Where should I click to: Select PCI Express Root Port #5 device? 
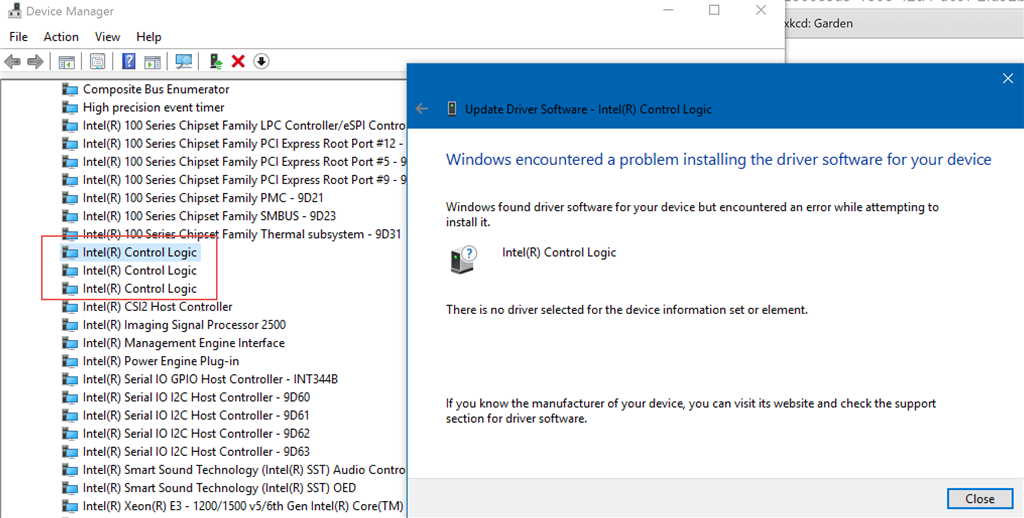233,161
